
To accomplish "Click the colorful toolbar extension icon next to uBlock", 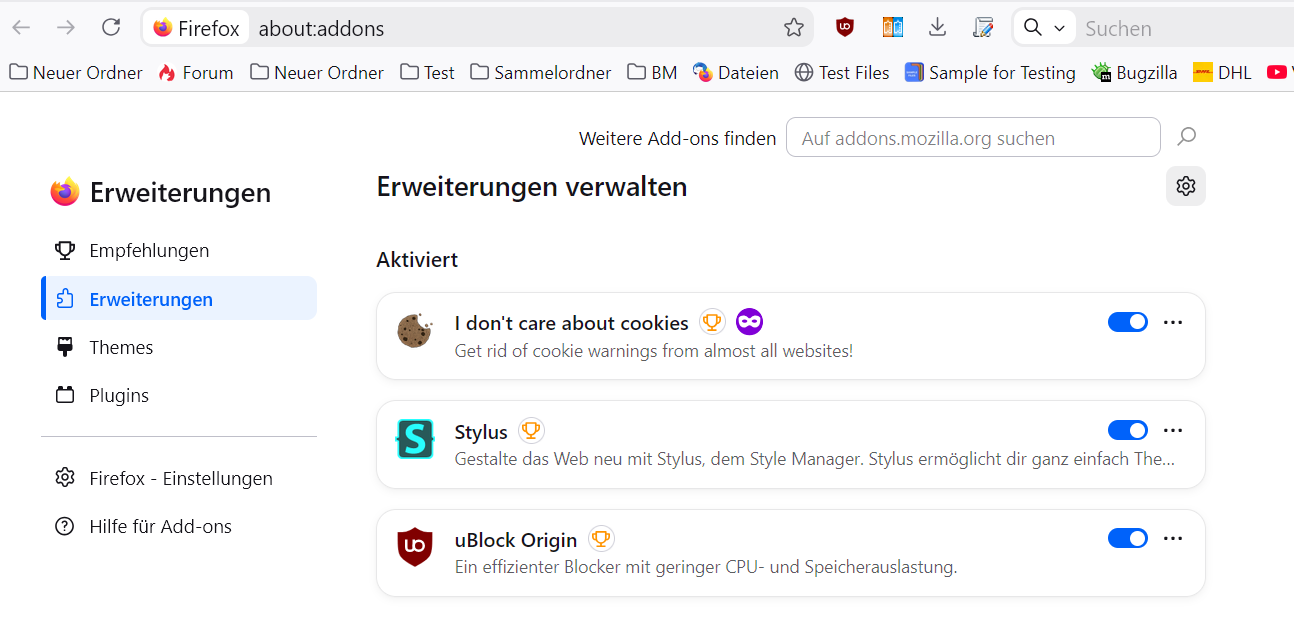I will (893, 28).
